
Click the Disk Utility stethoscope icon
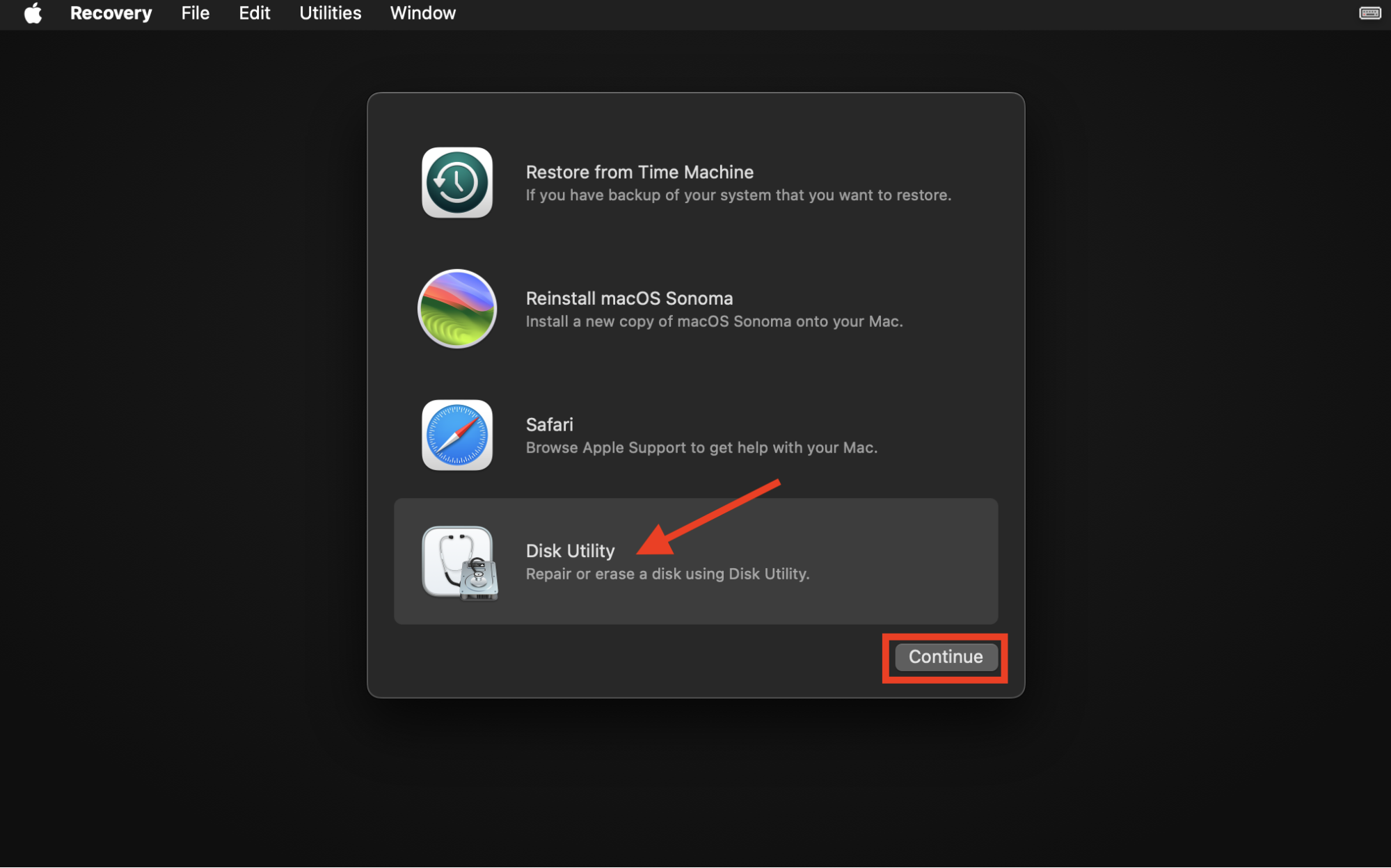[x=458, y=563]
